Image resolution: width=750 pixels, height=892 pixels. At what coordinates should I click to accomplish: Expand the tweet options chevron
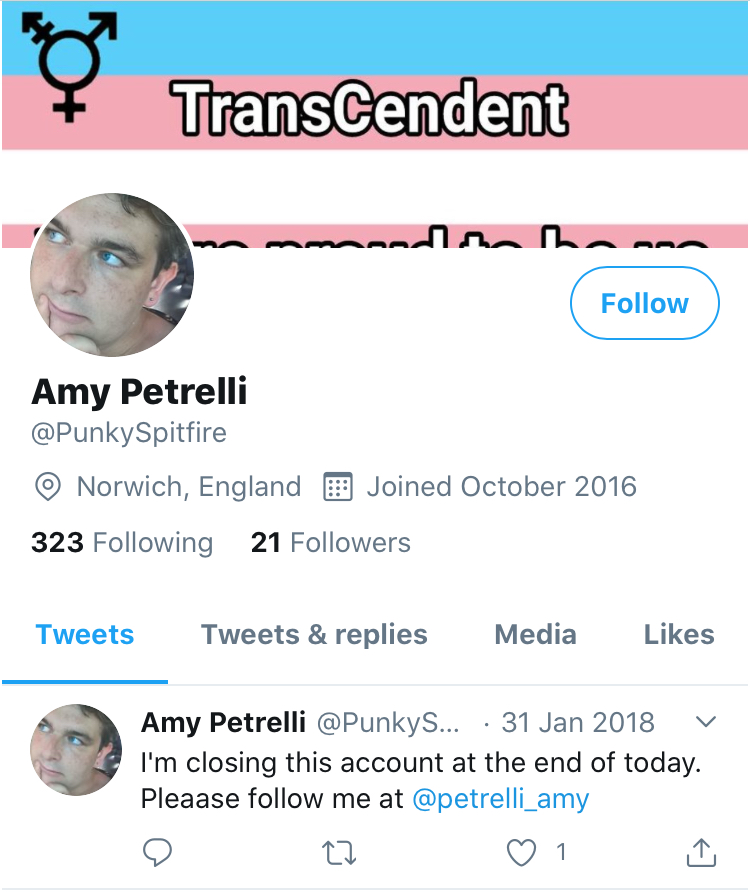point(706,722)
